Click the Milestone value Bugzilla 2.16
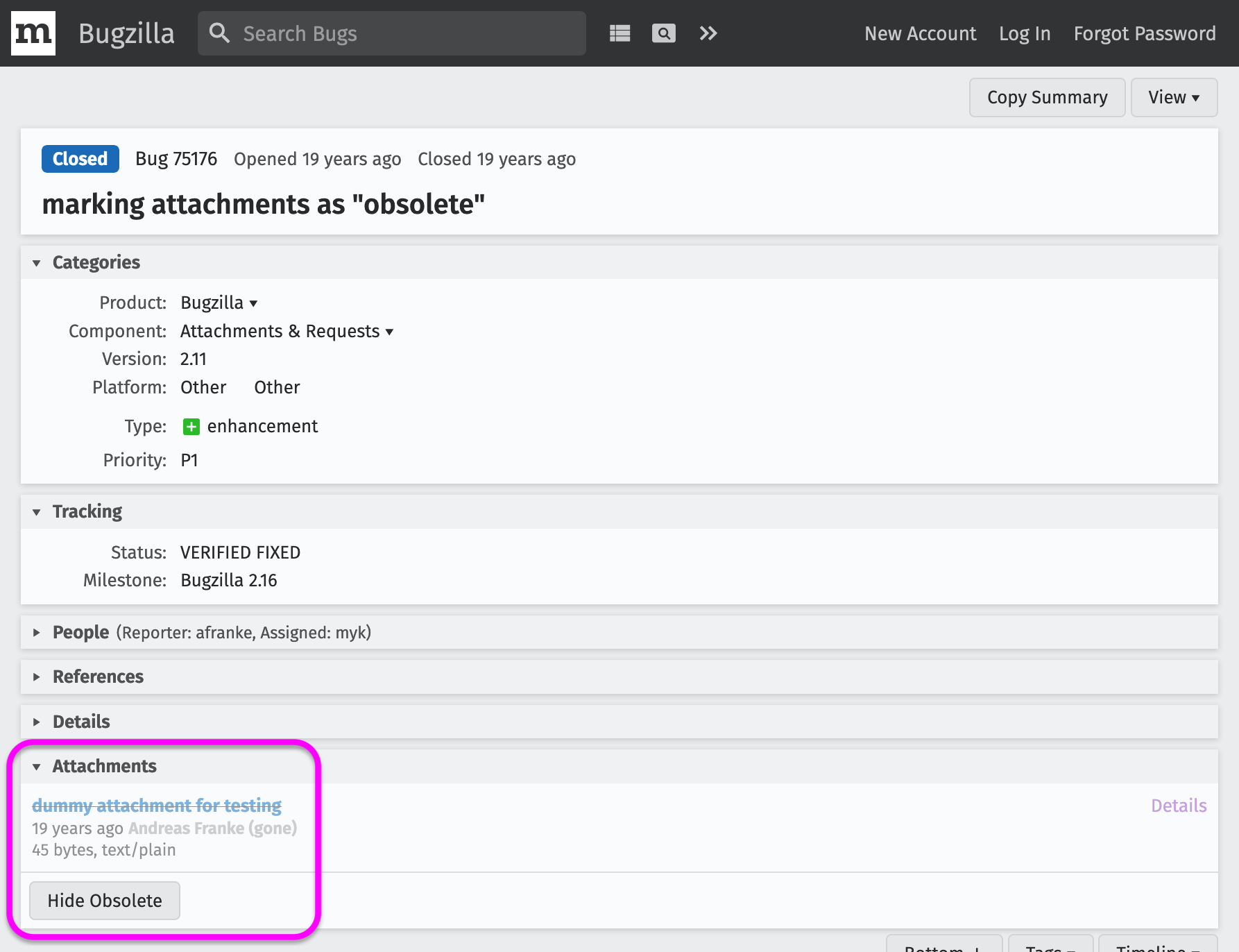Viewport: 1239px width, 952px height. point(229,581)
